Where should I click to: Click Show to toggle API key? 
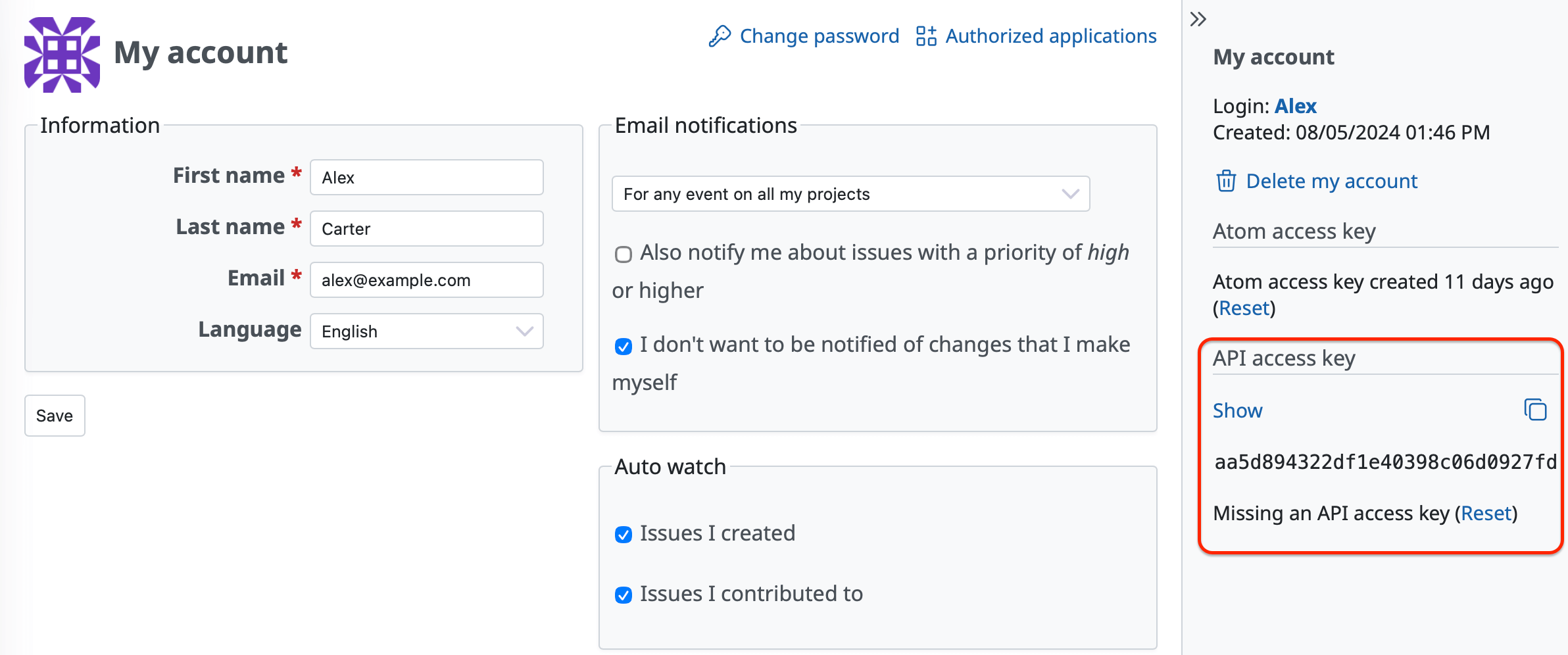tap(1237, 411)
